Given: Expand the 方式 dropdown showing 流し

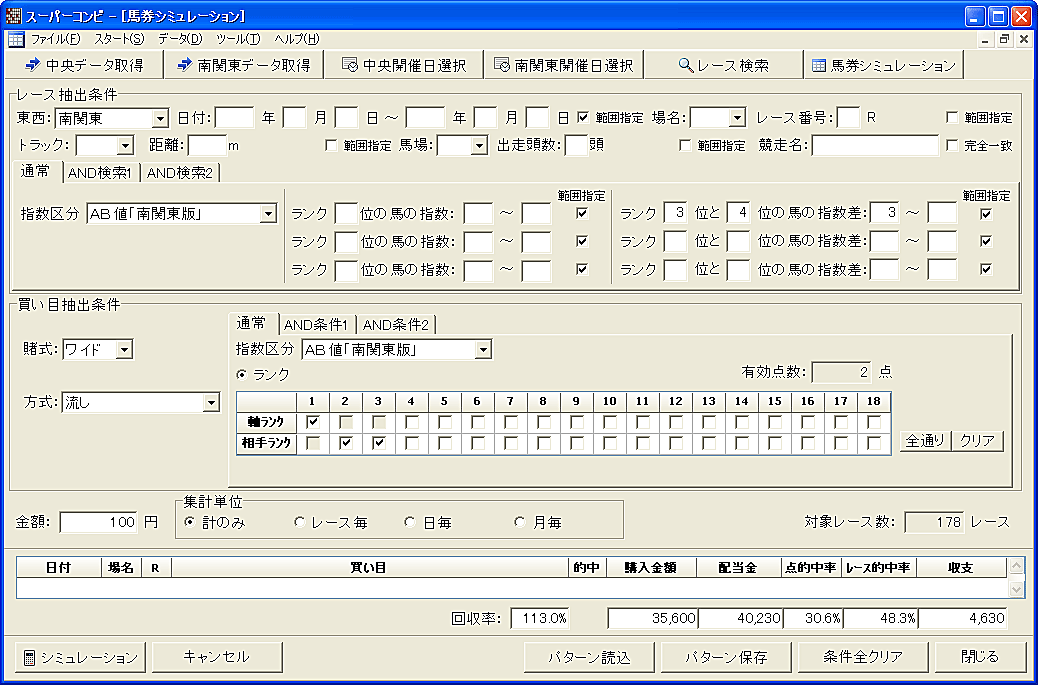Looking at the screenshot, I should [x=211, y=402].
